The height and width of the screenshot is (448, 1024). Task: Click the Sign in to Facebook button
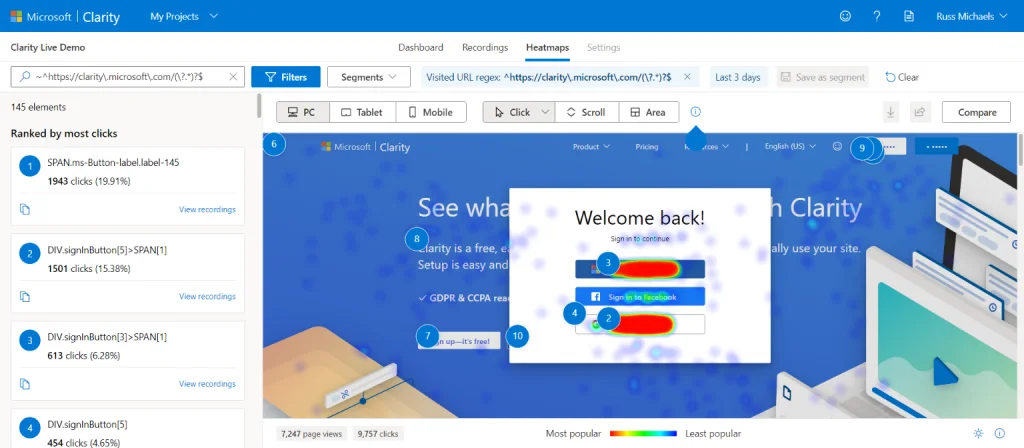(640, 296)
